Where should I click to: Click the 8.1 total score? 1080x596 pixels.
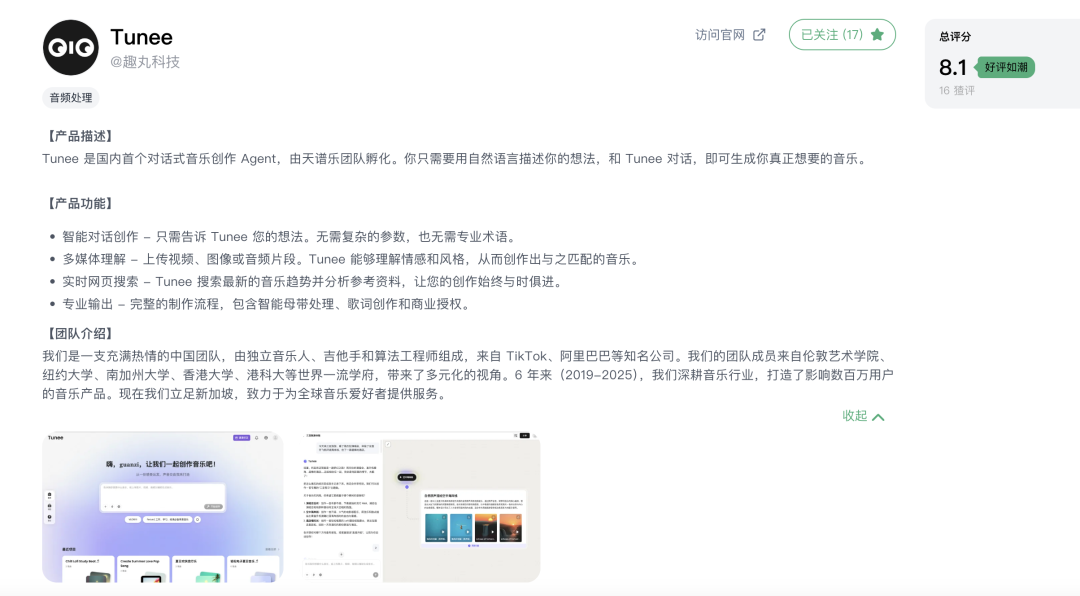click(x=953, y=68)
